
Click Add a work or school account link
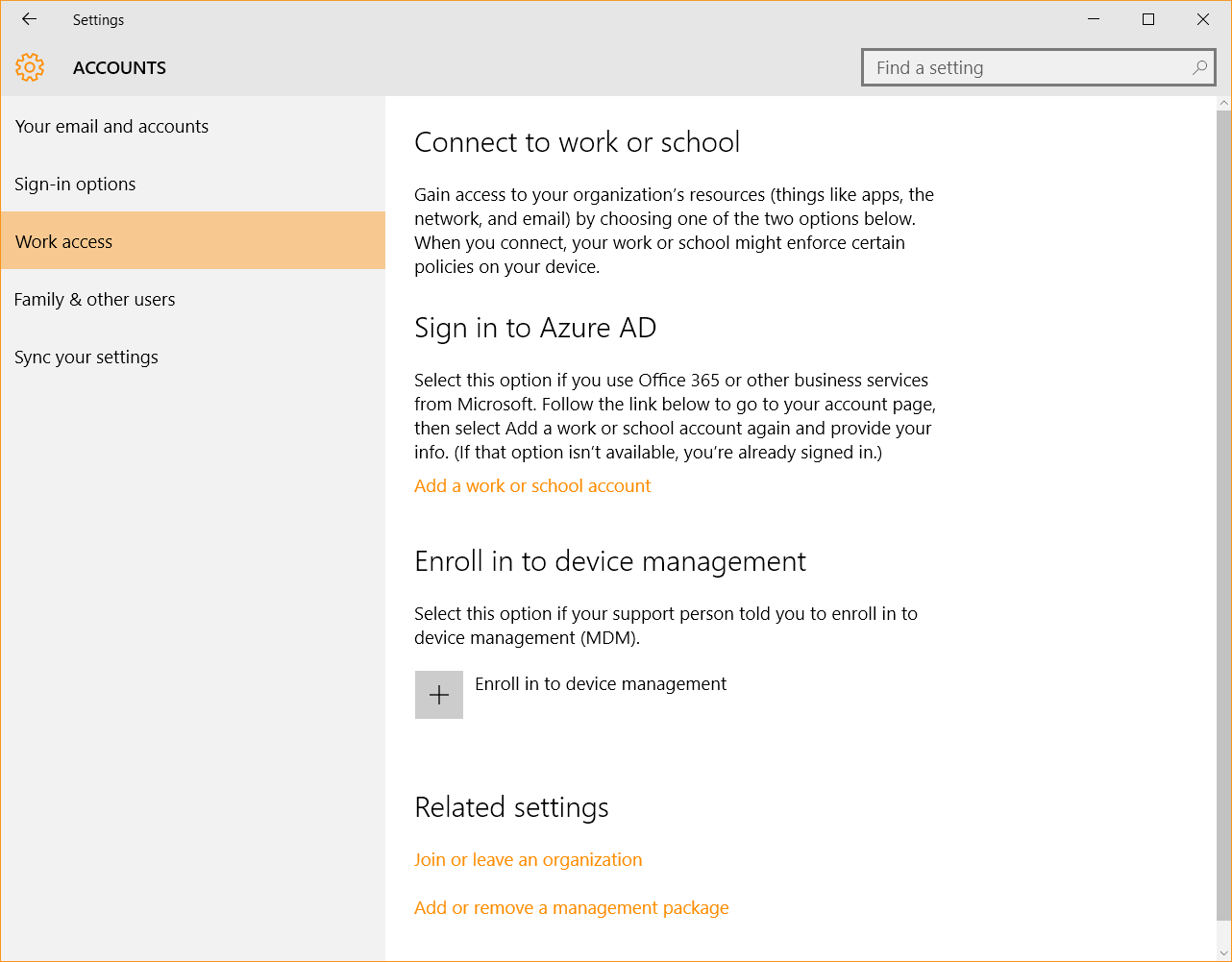pyautogui.click(x=532, y=486)
